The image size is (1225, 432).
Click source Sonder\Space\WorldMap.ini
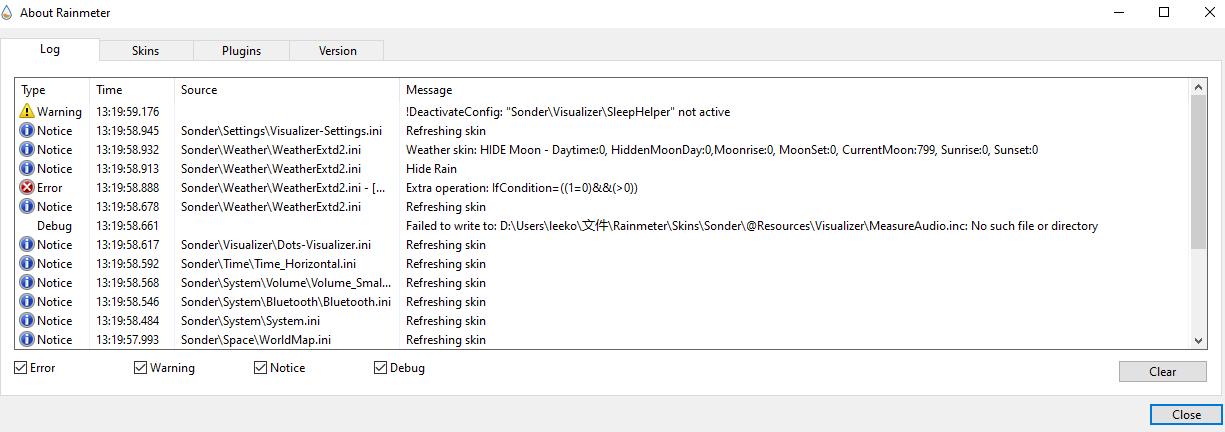256,340
